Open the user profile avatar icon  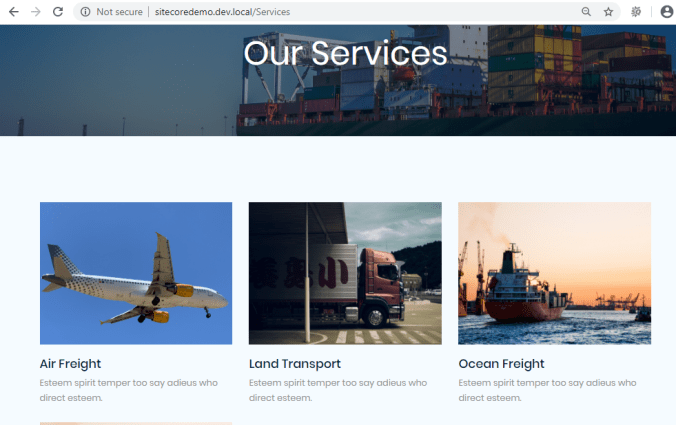tap(667, 12)
